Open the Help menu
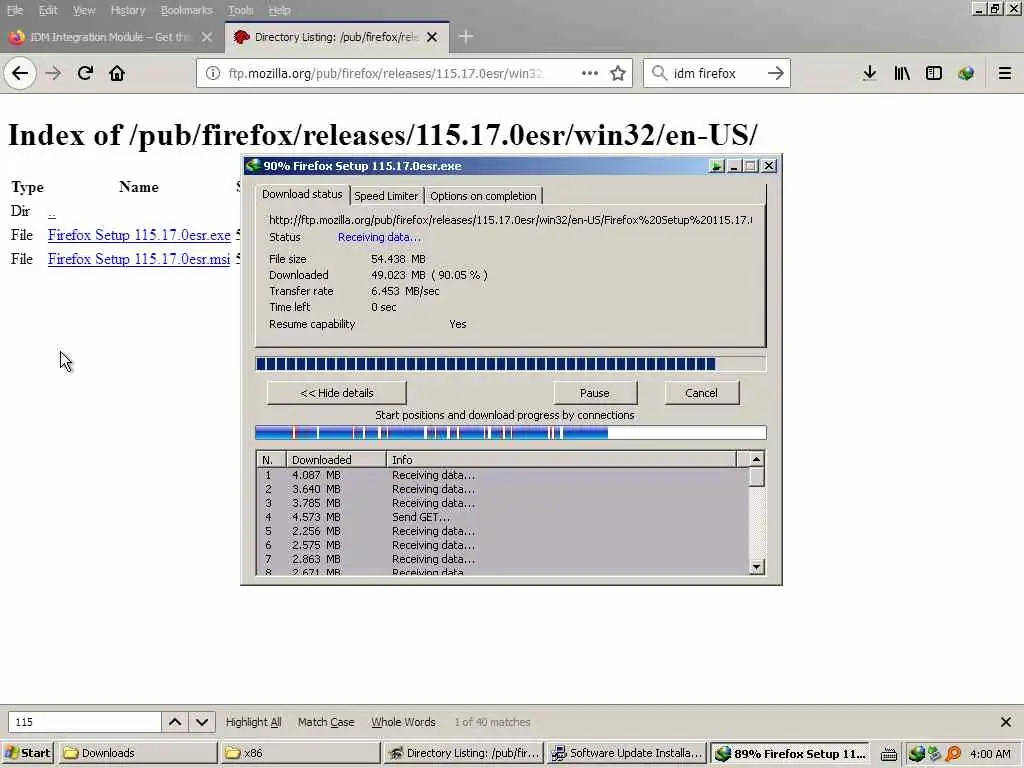This screenshot has width=1024, height=768. point(280,10)
